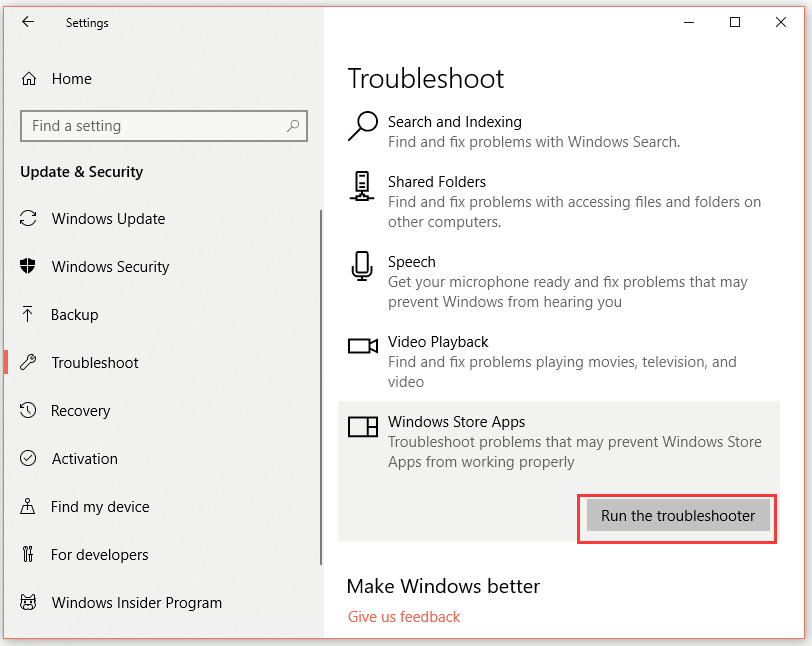Screen dimensions: 812x646
Task: Click the Windows Update sync icon
Action: pos(28,218)
